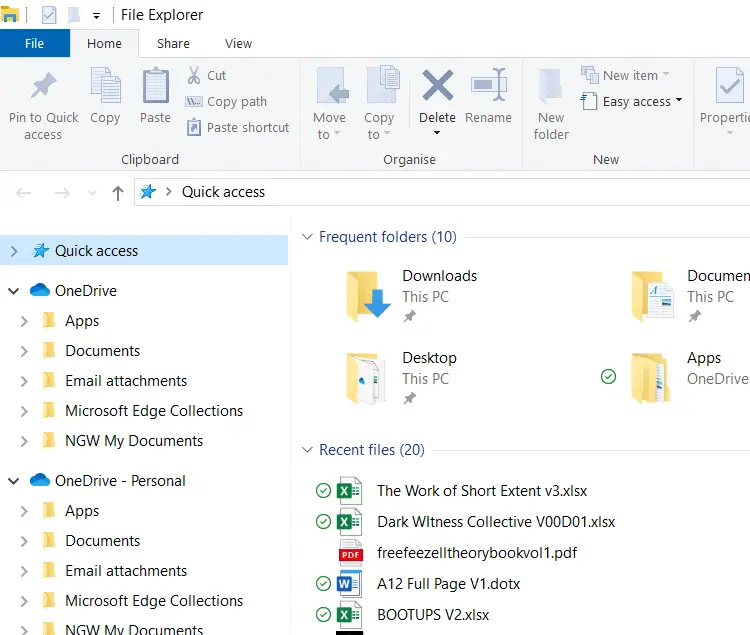Click the quick access toolbar new folder icon
Image resolution: width=750 pixels, height=635 pixels.
click(74, 15)
